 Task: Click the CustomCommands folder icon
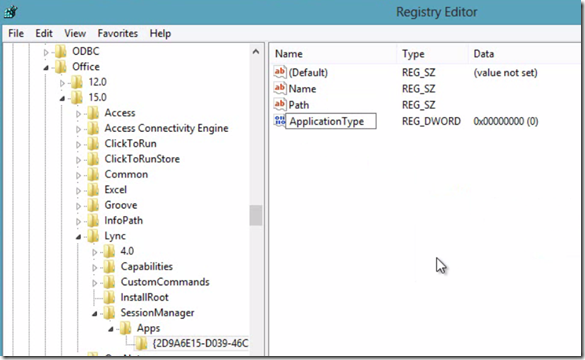(109, 282)
